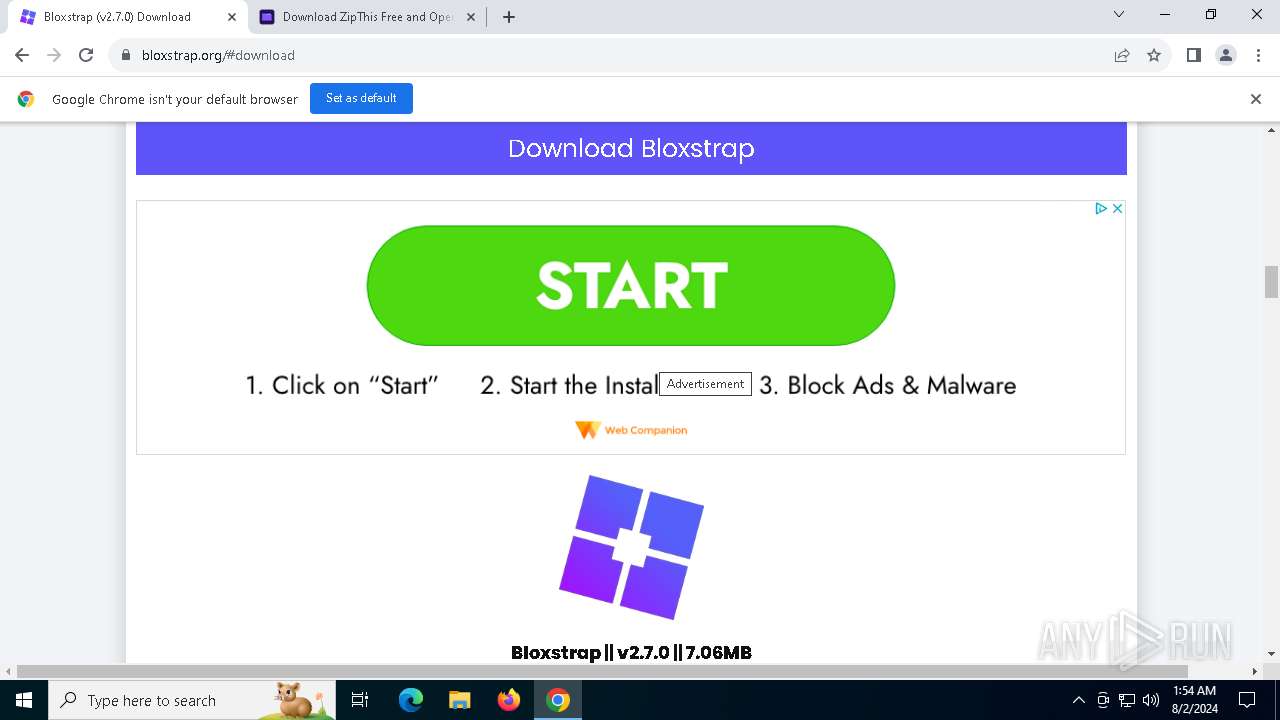Click the Web Companion logo in the ad
This screenshot has width=1280, height=720.
(x=631, y=430)
